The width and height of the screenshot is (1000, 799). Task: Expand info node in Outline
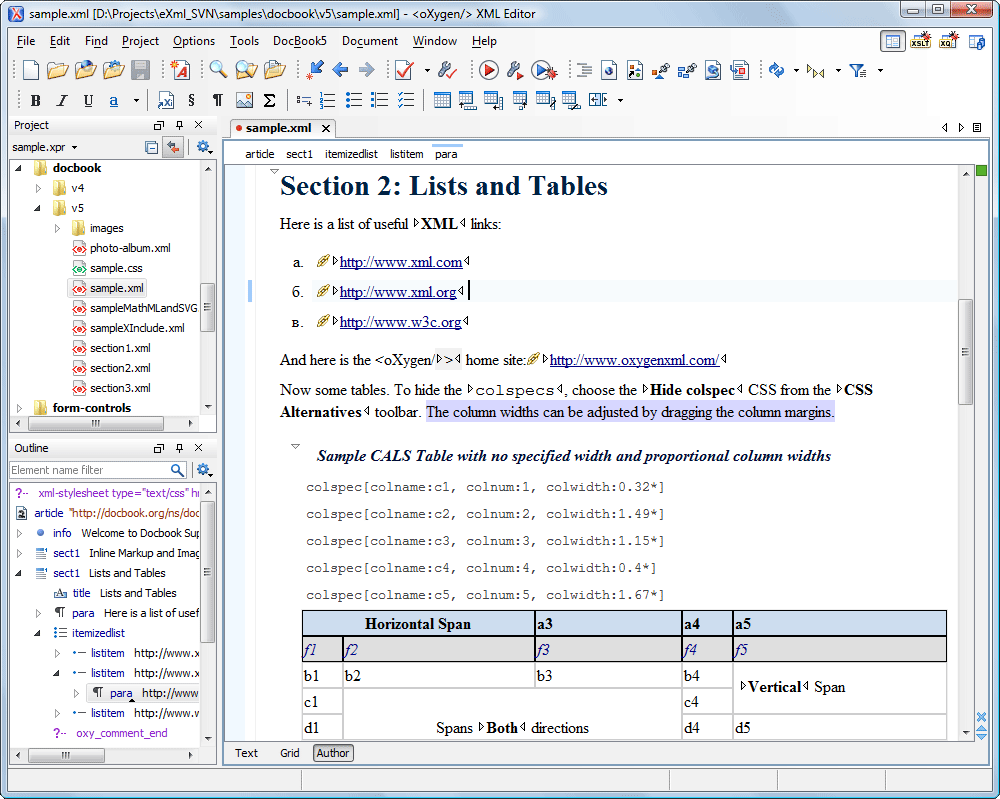click(x=19, y=533)
